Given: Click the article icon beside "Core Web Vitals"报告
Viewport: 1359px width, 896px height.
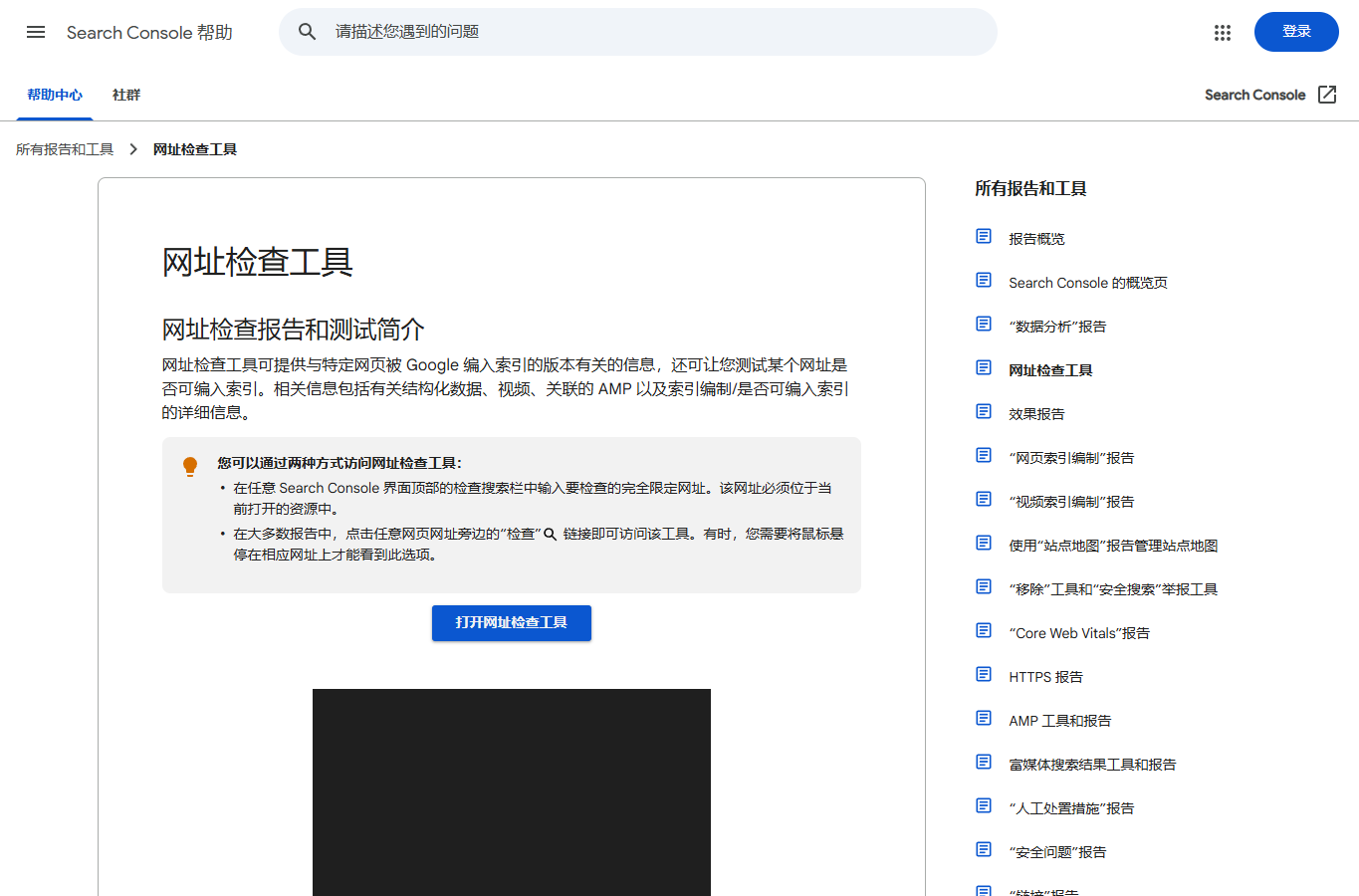Looking at the screenshot, I should pyautogui.click(x=984, y=630).
